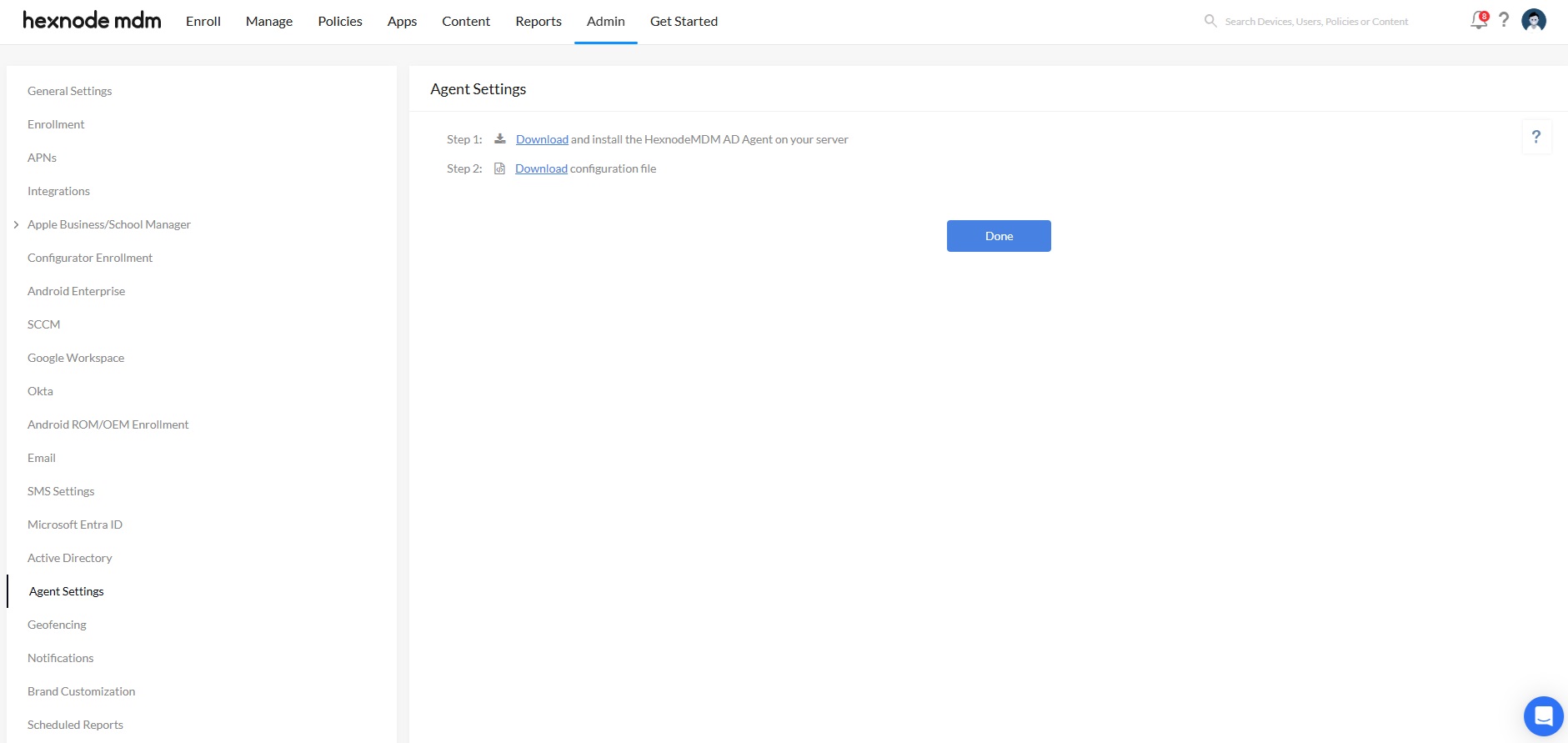Viewport: 1568px width, 743px height.
Task: Open Enrollment in sidebar
Action: [56, 124]
